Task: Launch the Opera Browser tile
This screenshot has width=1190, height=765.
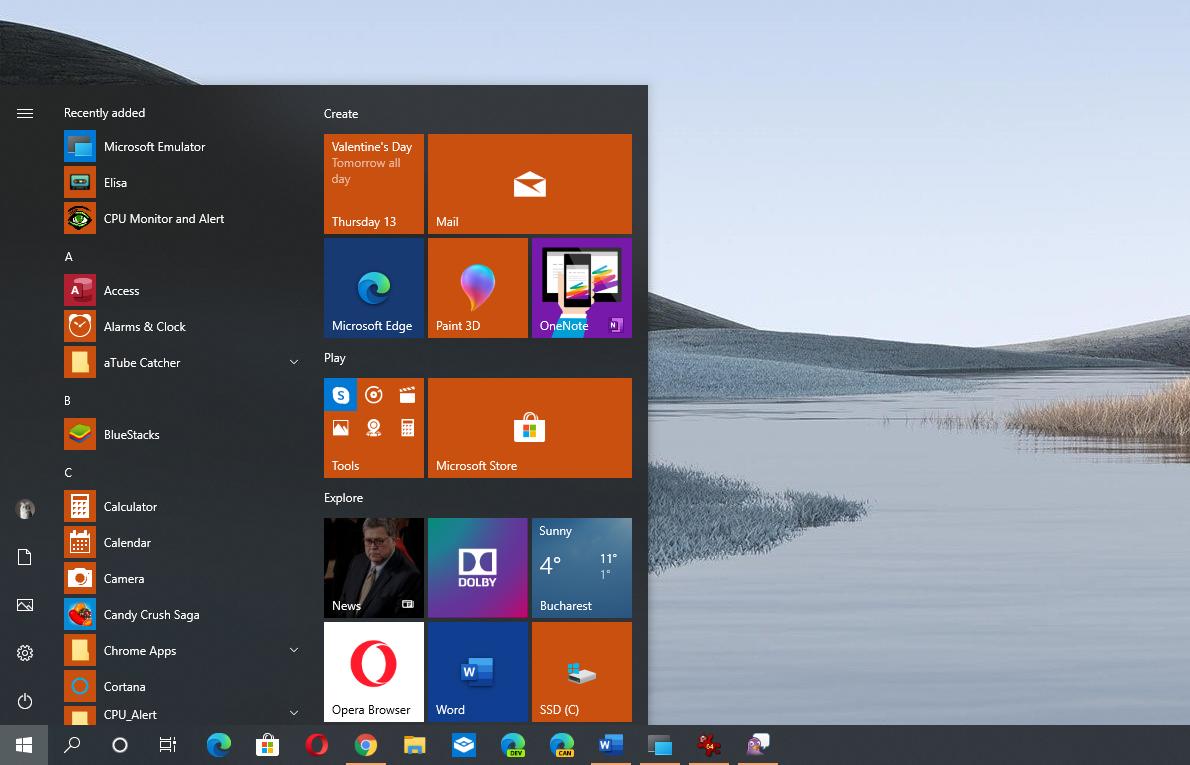Action: (373, 672)
